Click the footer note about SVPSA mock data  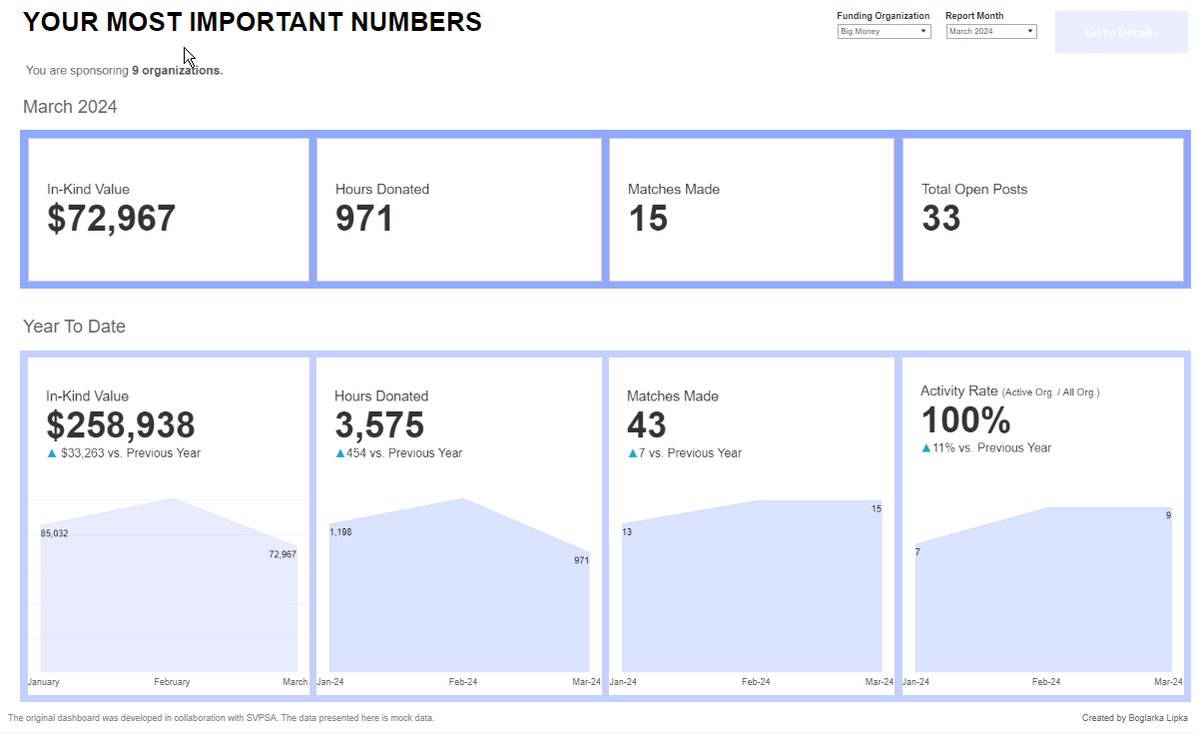click(x=221, y=718)
